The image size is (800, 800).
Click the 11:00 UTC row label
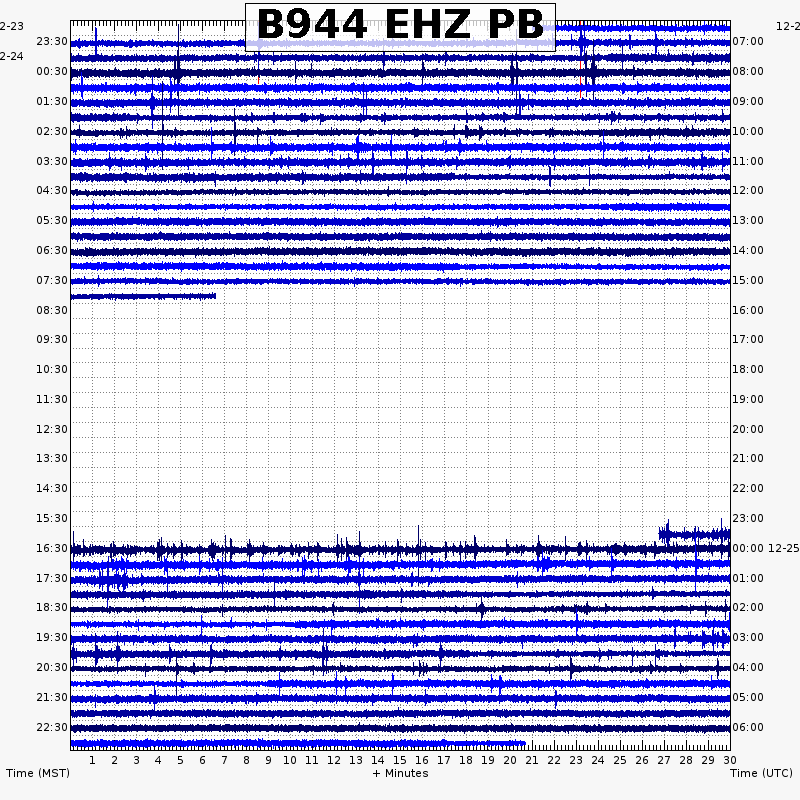748,162
